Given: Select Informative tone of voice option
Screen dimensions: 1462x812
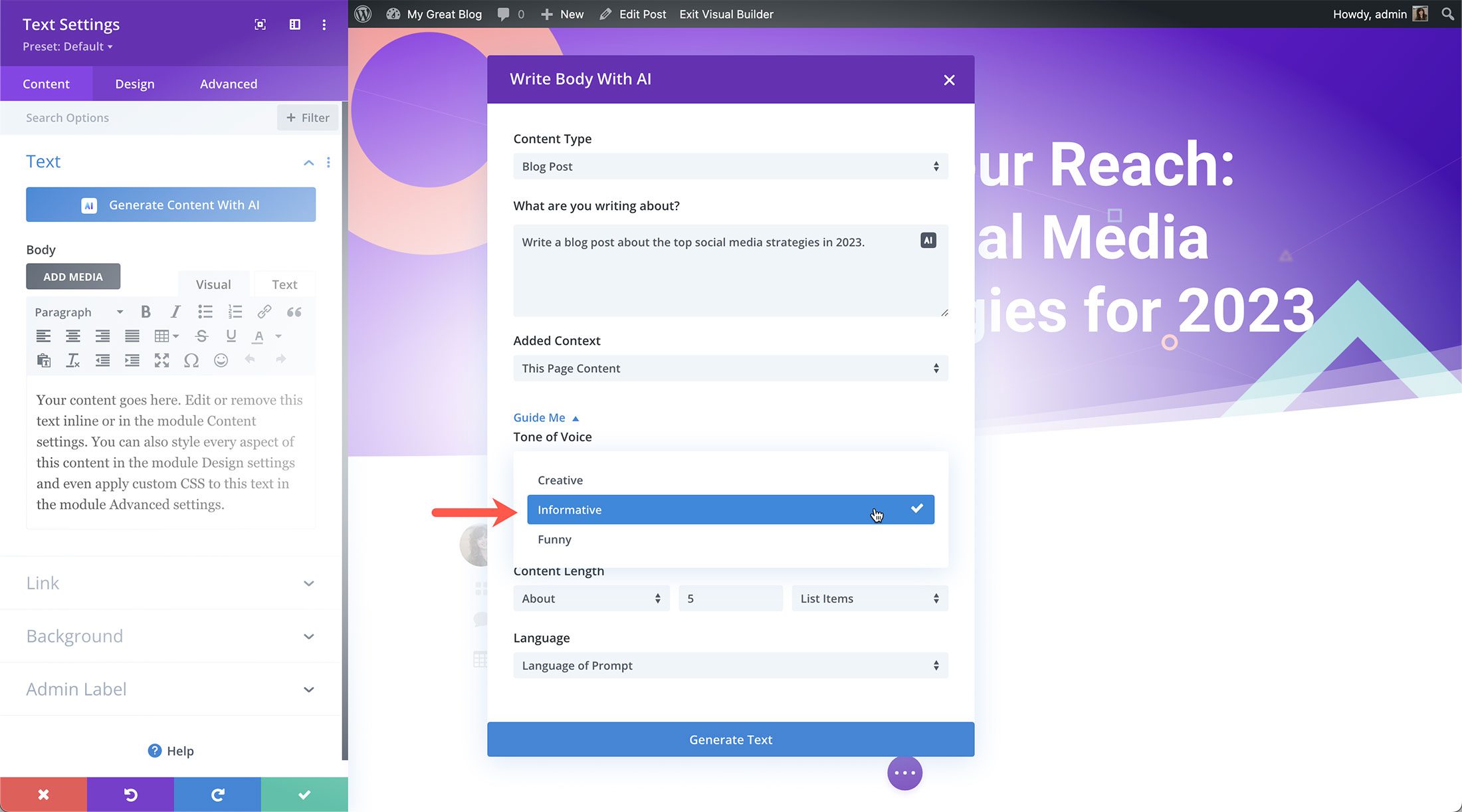Looking at the screenshot, I should (x=730, y=509).
